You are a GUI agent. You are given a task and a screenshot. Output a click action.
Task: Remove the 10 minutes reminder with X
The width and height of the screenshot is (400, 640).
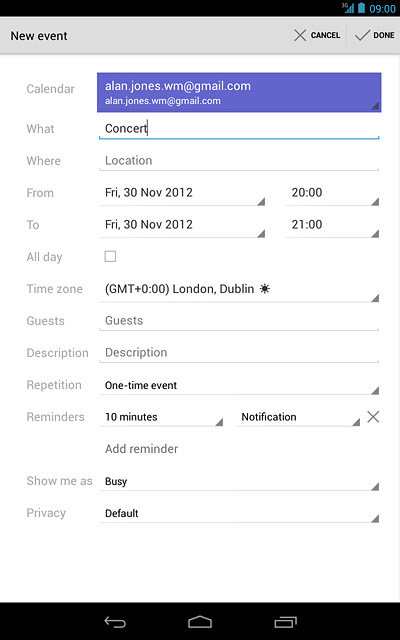click(373, 417)
